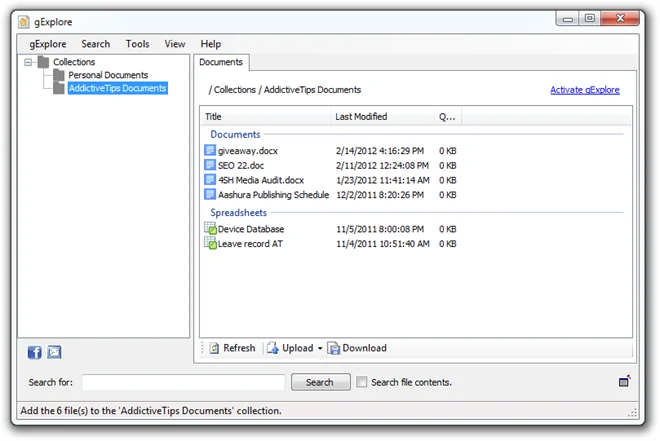Select the SEO 22.doc file name
Viewport: 660px width, 441px height.
point(241,165)
